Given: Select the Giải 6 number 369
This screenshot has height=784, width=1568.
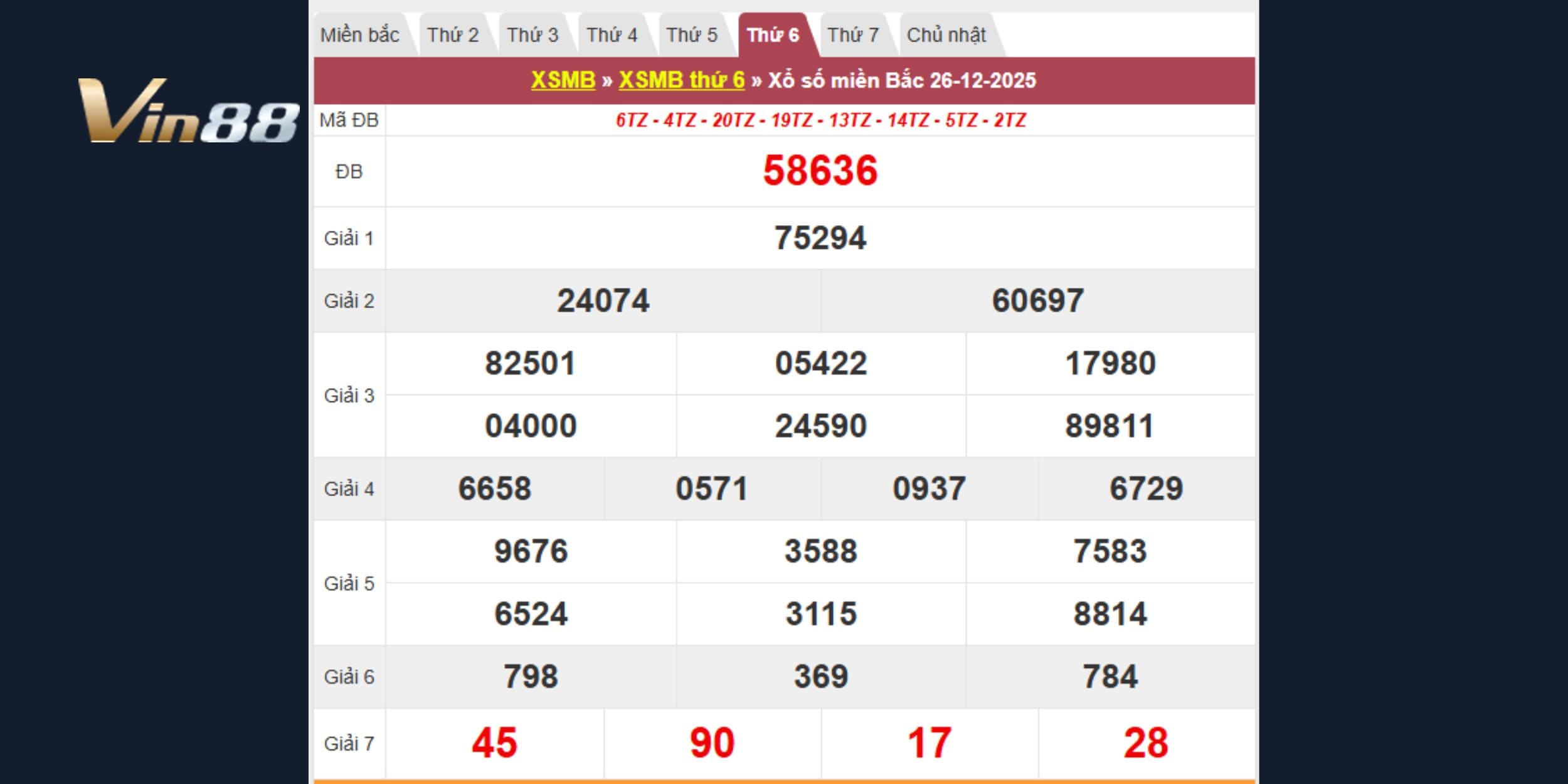Looking at the screenshot, I should tap(820, 677).
